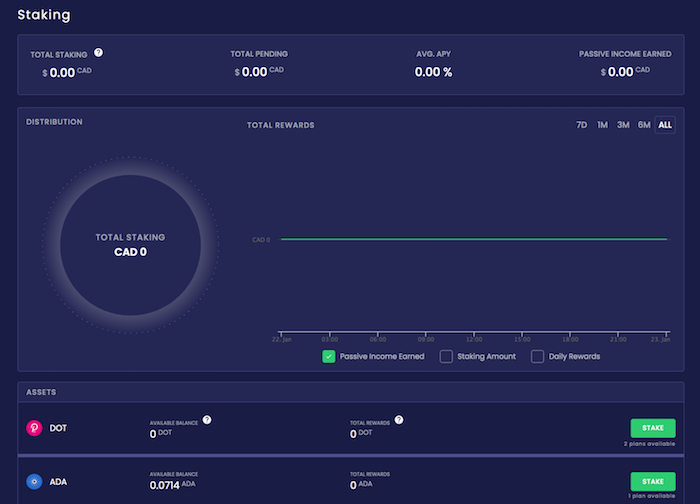This screenshot has width=700, height=504.
Task: Click the Cardano ADA coin icon
Action: [34, 482]
